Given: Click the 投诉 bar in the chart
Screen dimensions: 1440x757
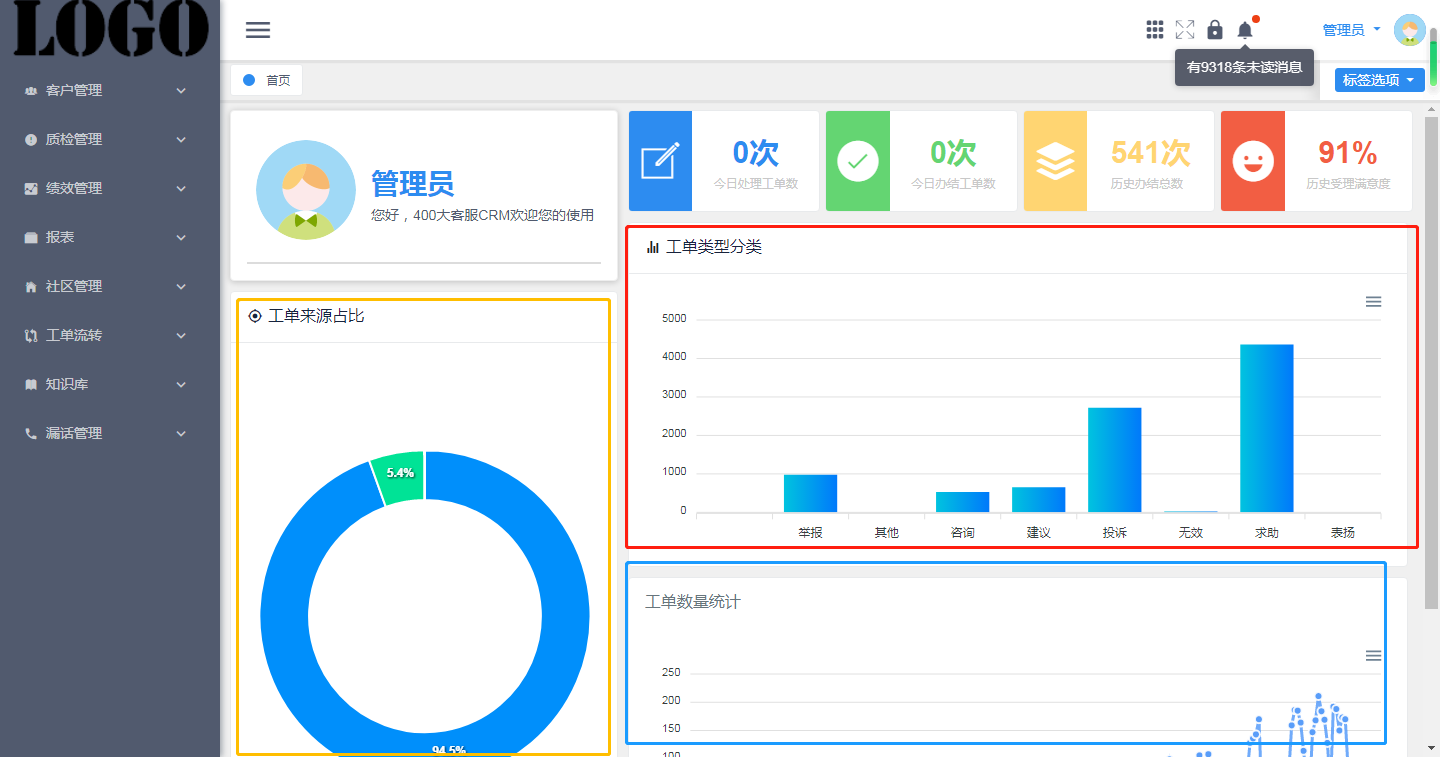Looking at the screenshot, I should point(1115,460).
